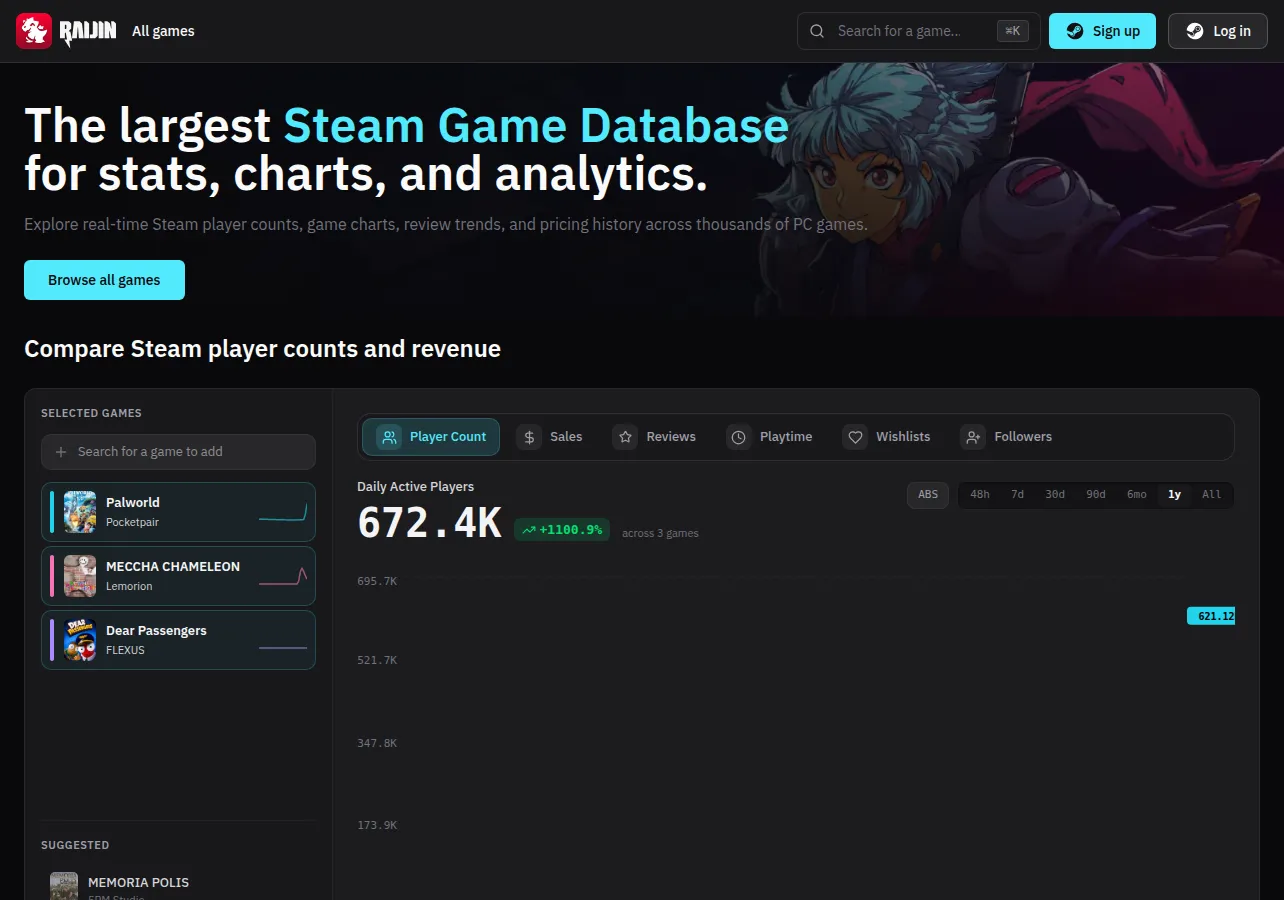Click the trend arrow in change badge

click(529, 530)
